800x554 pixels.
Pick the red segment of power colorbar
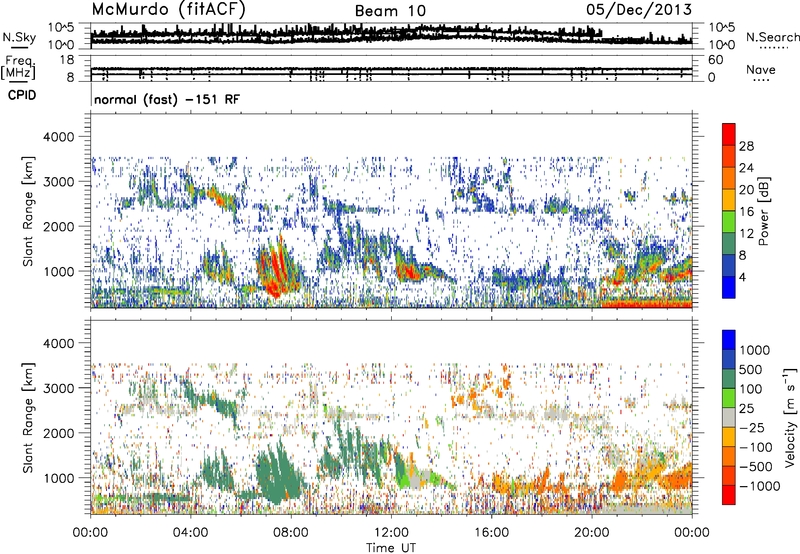[x=729, y=135]
